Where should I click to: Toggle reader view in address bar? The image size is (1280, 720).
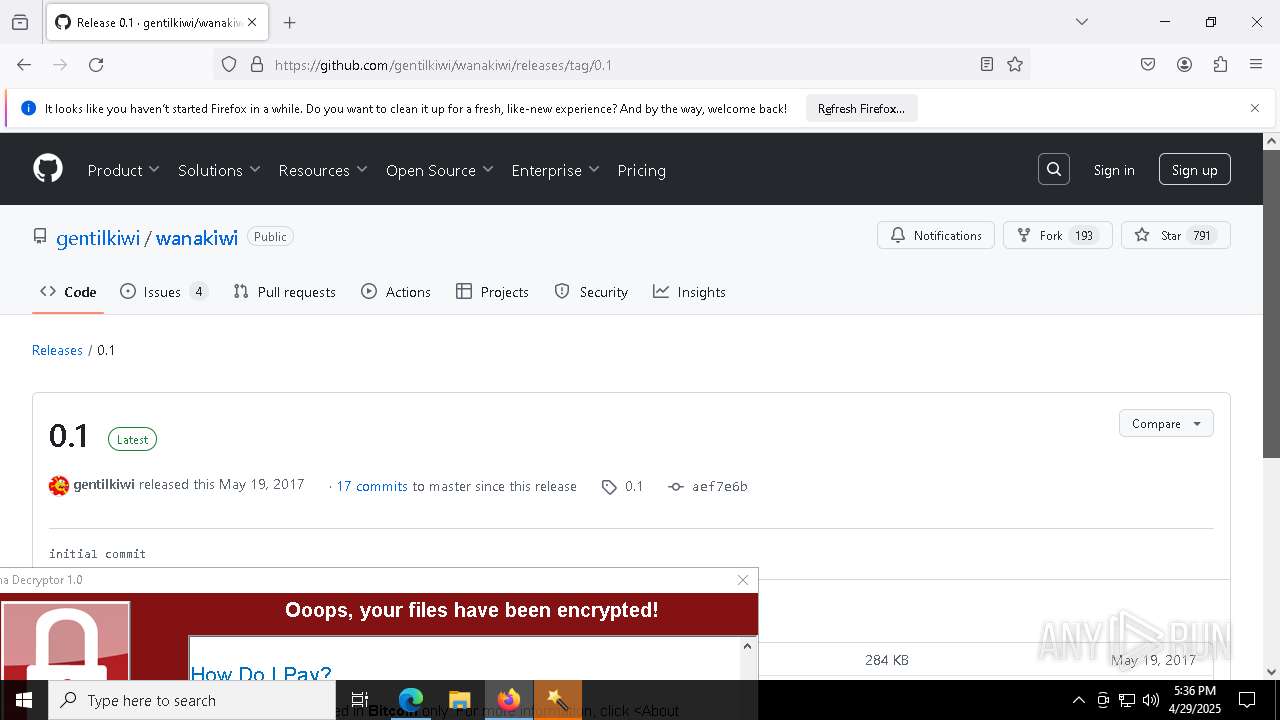point(987,65)
